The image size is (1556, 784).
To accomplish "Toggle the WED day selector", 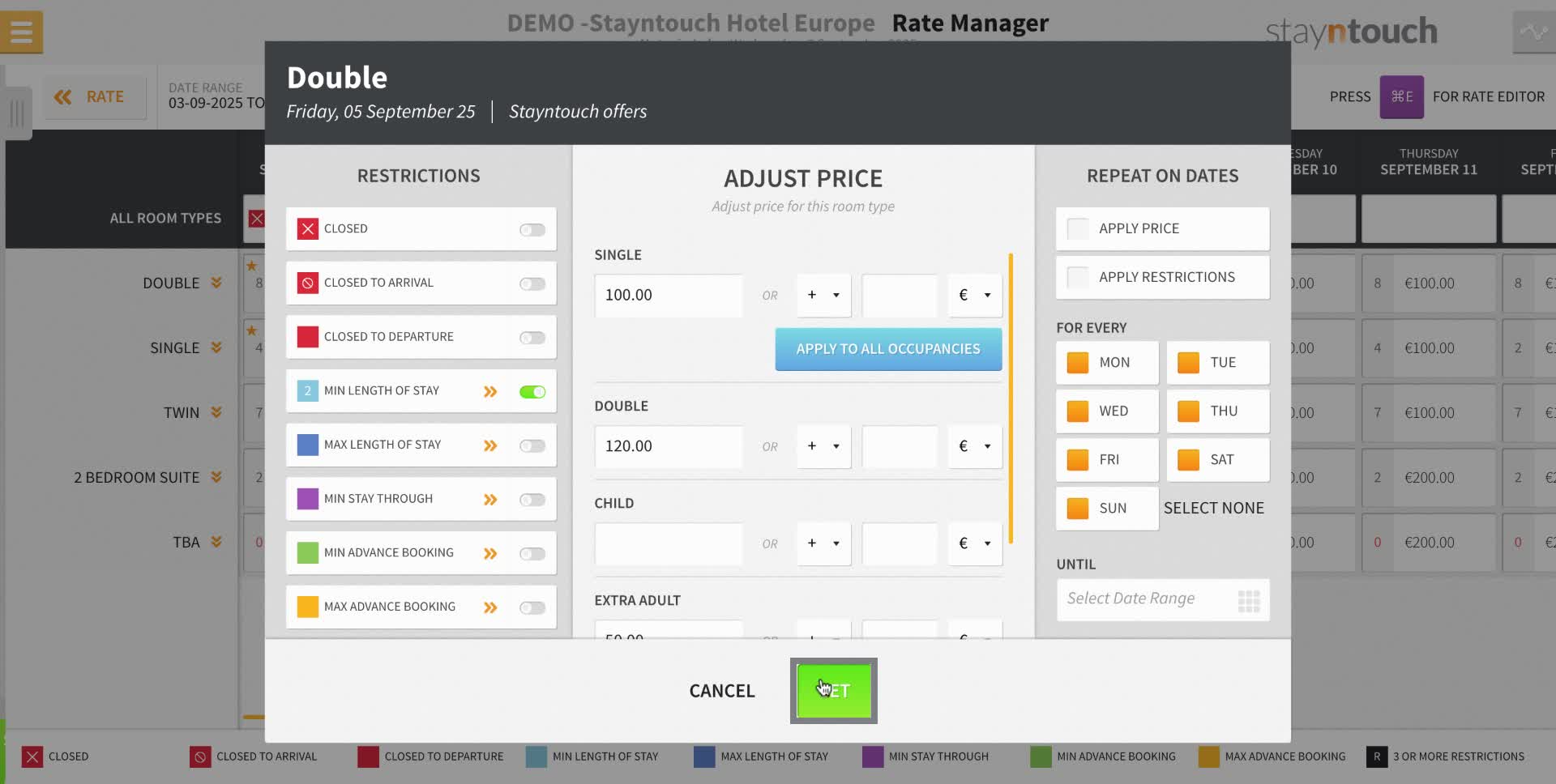I will point(1107,411).
